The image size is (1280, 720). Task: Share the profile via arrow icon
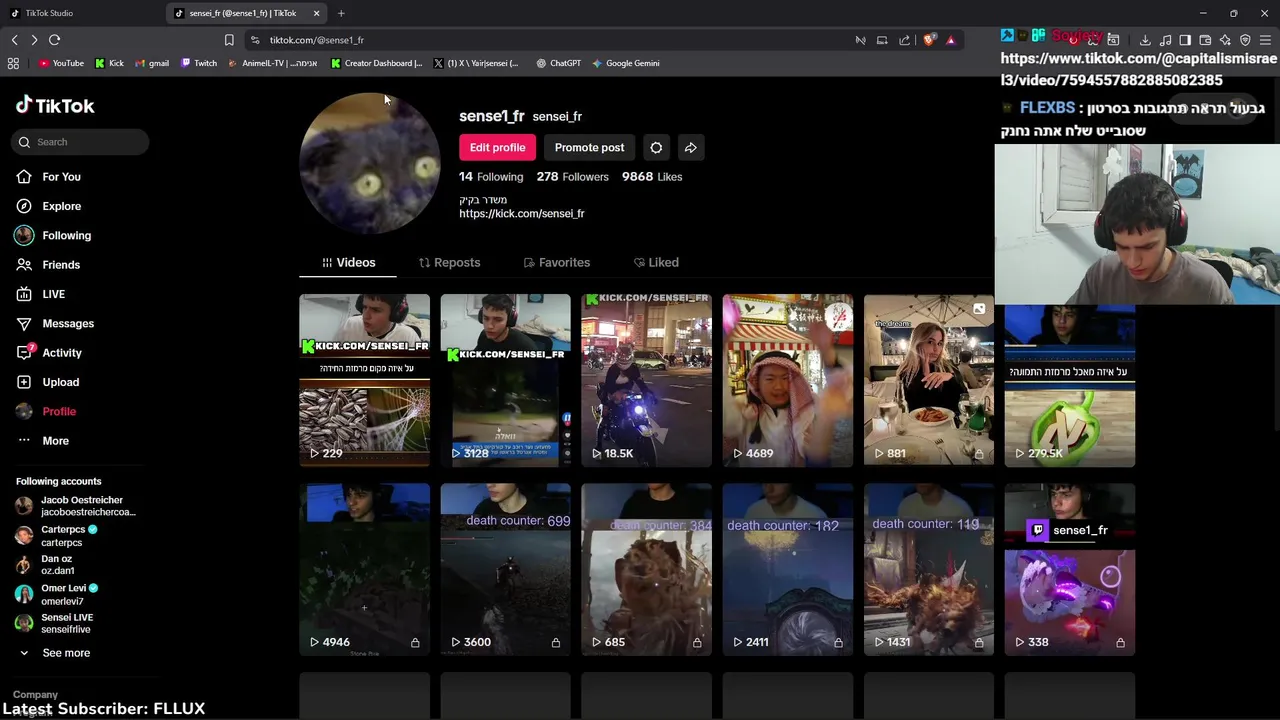691,148
